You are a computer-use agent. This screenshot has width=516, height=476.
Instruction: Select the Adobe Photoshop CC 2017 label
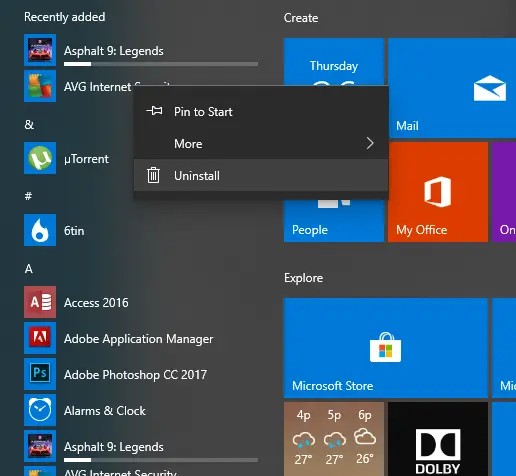tap(135, 375)
